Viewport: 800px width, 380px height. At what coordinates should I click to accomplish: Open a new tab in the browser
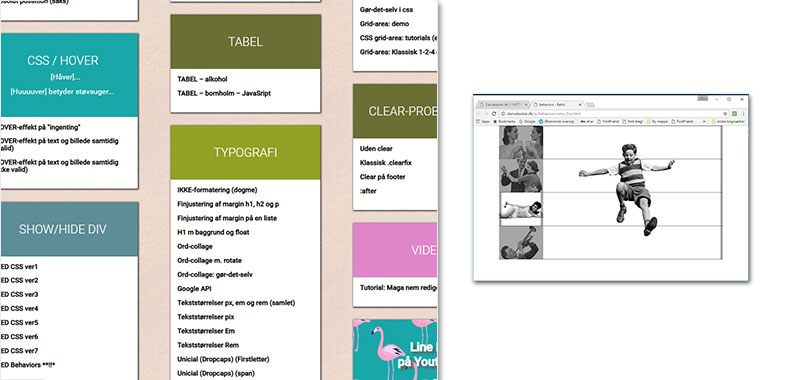pyautogui.click(x=590, y=105)
